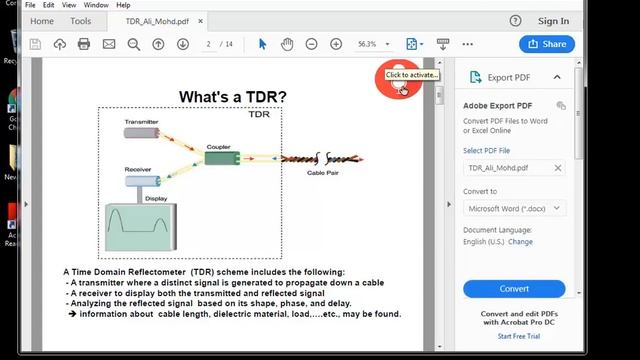
Task: Click the Share button
Action: 547,44
